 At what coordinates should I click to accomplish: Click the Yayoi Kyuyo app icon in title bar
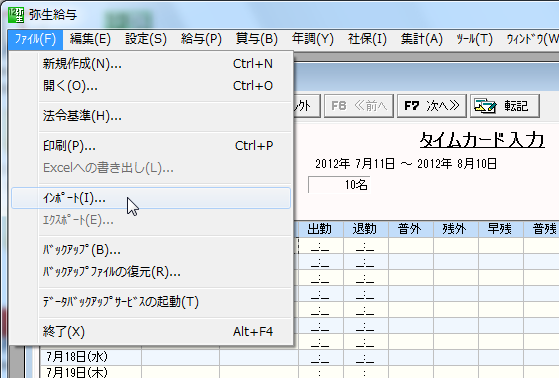tap(16, 15)
